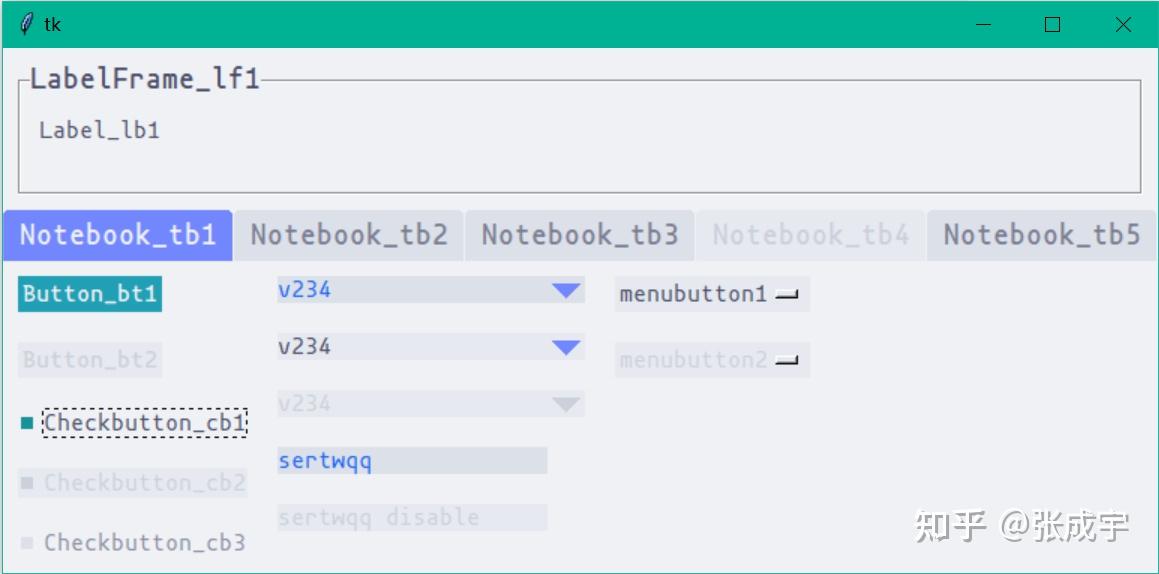The width and height of the screenshot is (1159, 574).
Task: Expand the first v234 combobox arrow
Action: pos(566,290)
